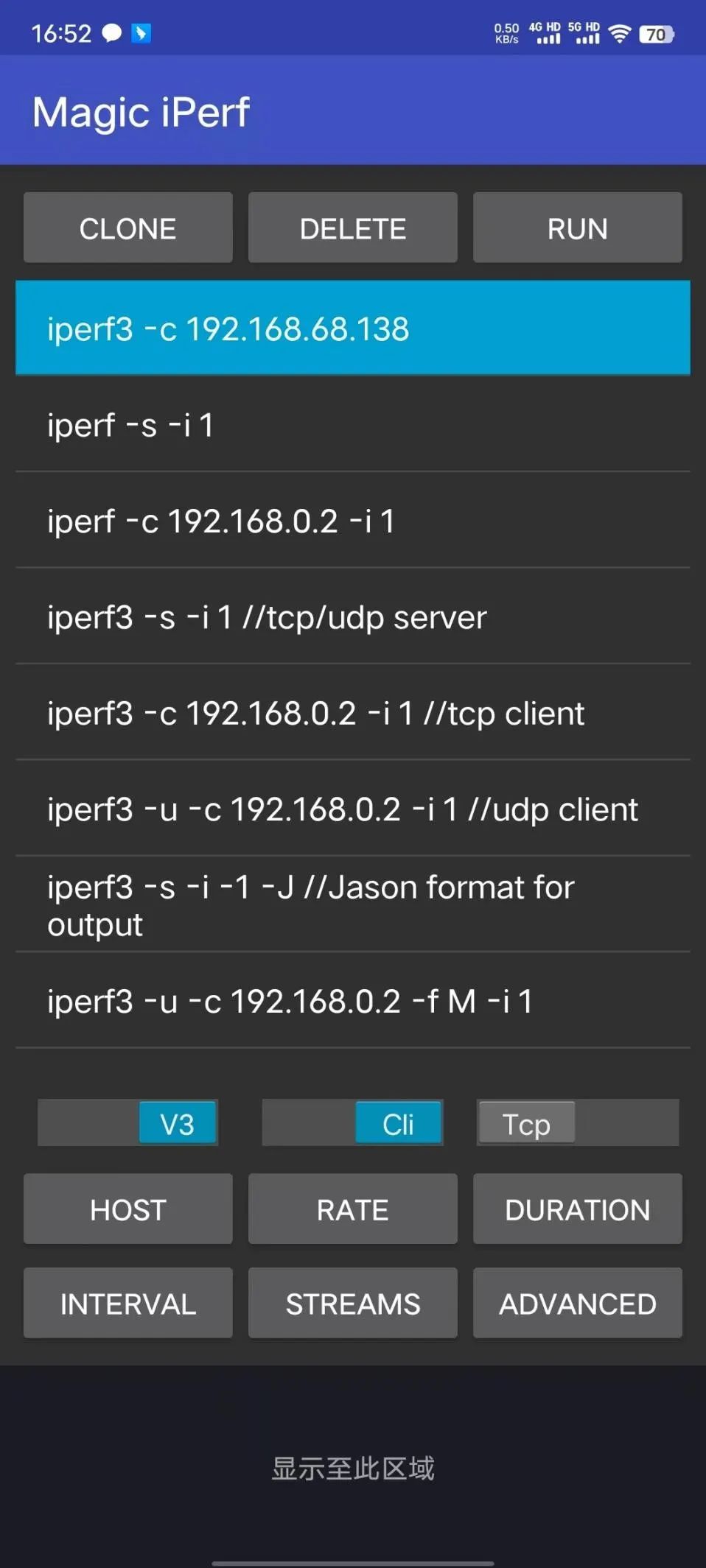Clone the selected iperf command
The height and width of the screenshot is (1568, 706).
127,228
